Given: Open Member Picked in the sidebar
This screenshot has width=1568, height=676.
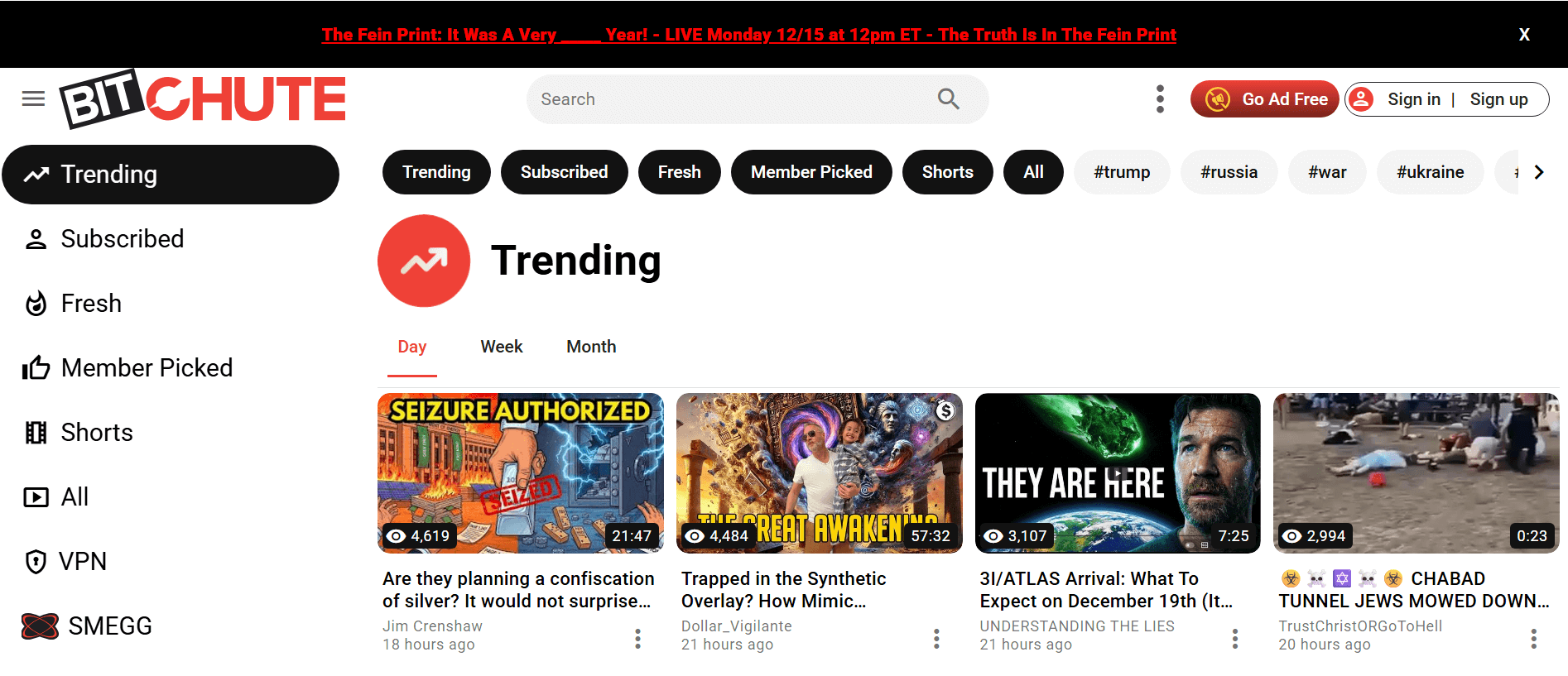Looking at the screenshot, I should [x=146, y=368].
